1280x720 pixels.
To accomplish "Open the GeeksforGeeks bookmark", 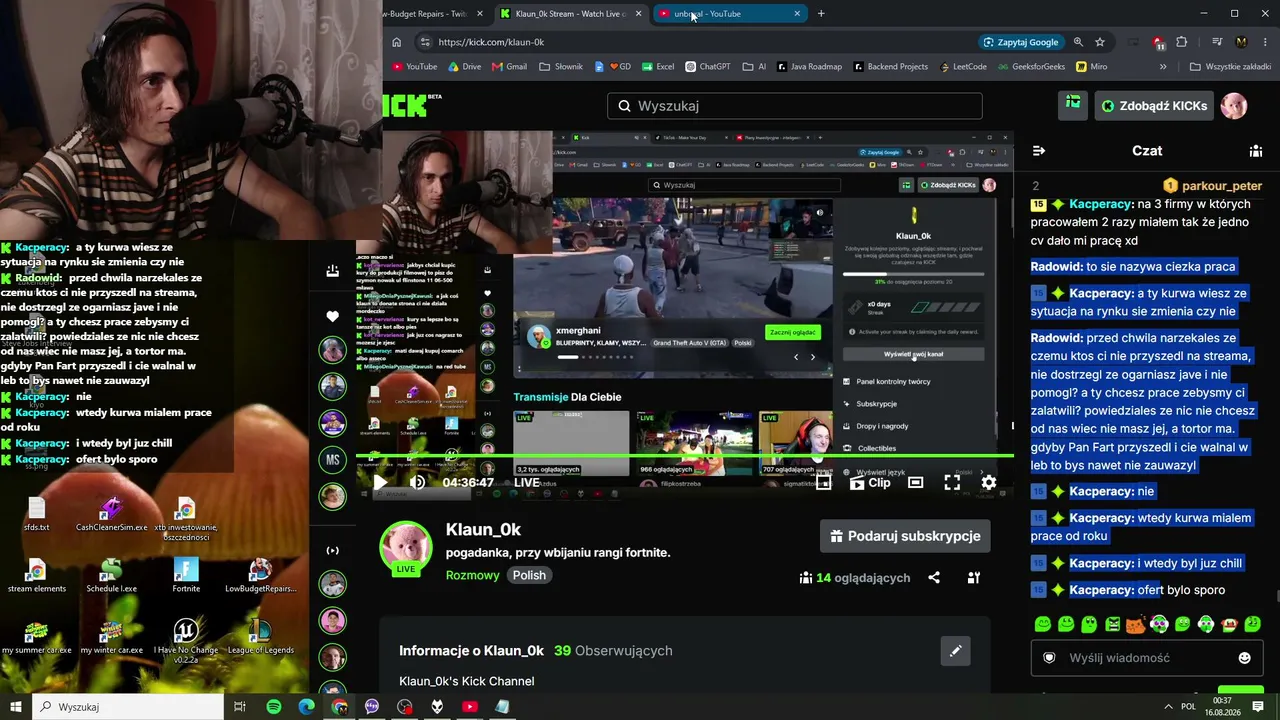I will pyautogui.click(x=1030, y=67).
